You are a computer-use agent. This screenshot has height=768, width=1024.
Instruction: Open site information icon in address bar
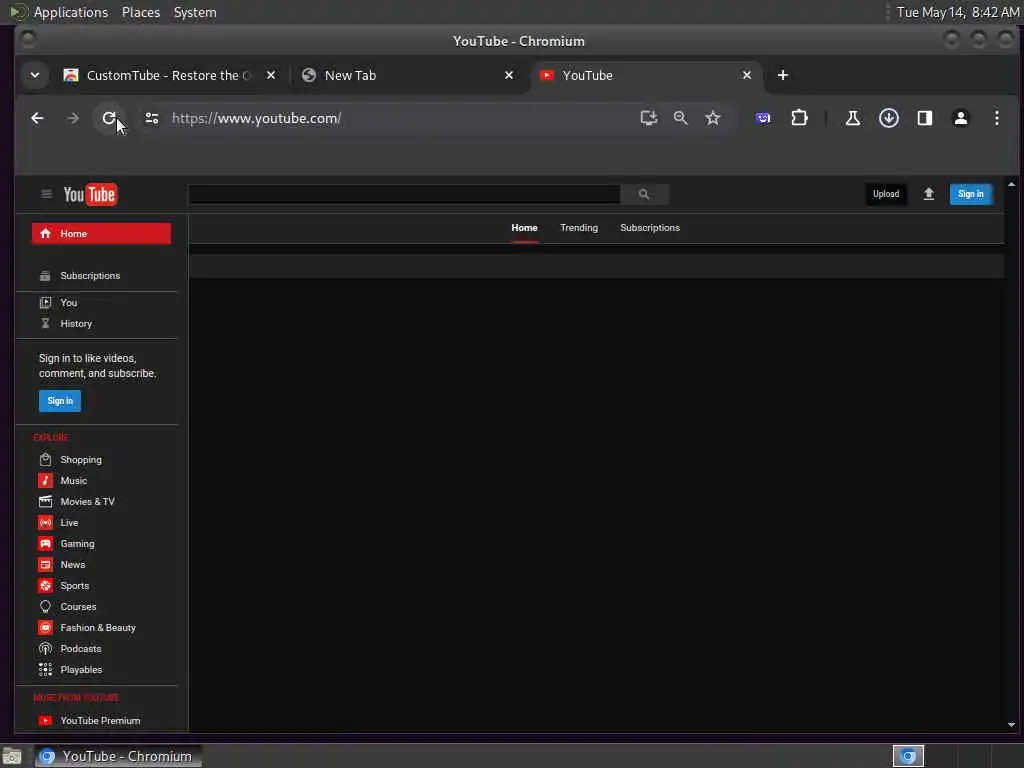click(152, 118)
